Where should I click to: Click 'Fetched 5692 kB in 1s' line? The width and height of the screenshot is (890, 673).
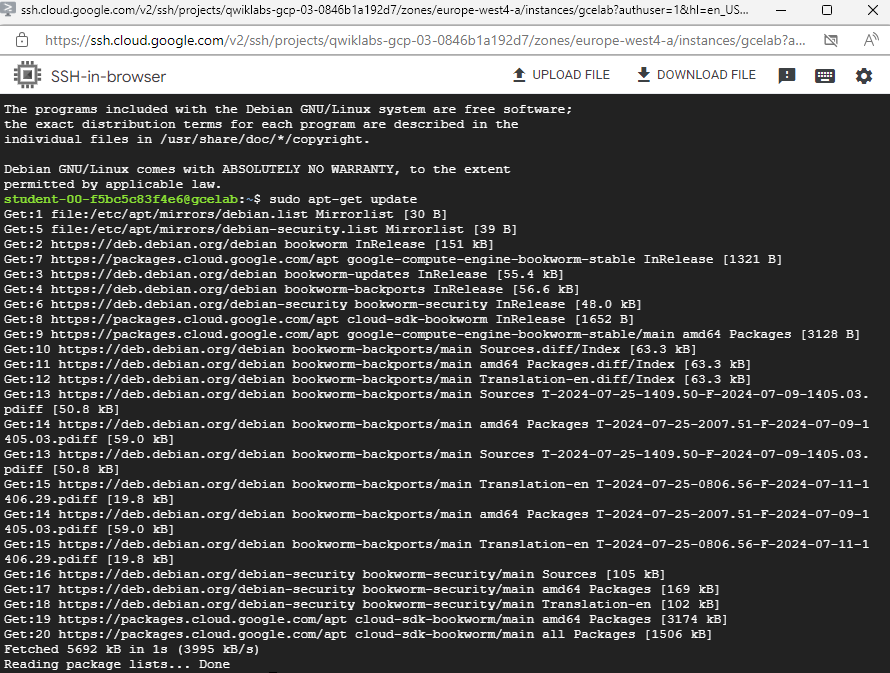pos(131,649)
